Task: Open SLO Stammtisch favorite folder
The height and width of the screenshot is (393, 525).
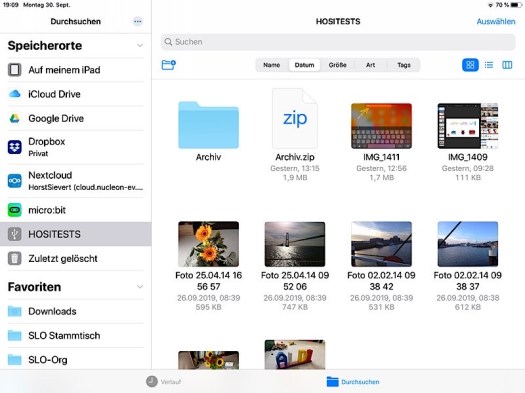Action: coord(76,335)
